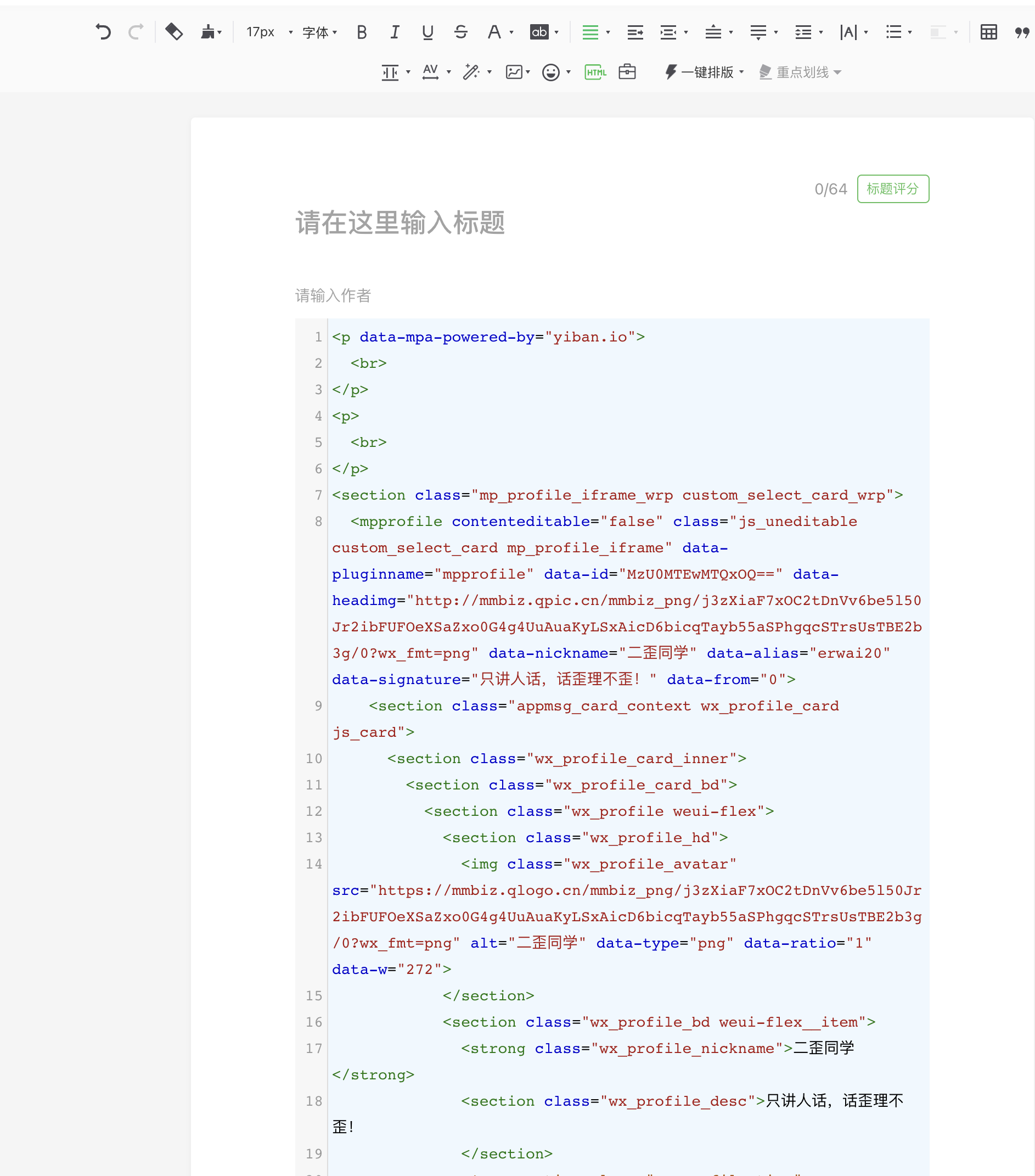Click the HTML source code icon
This screenshot has width=1035, height=1176.
[595, 72]
